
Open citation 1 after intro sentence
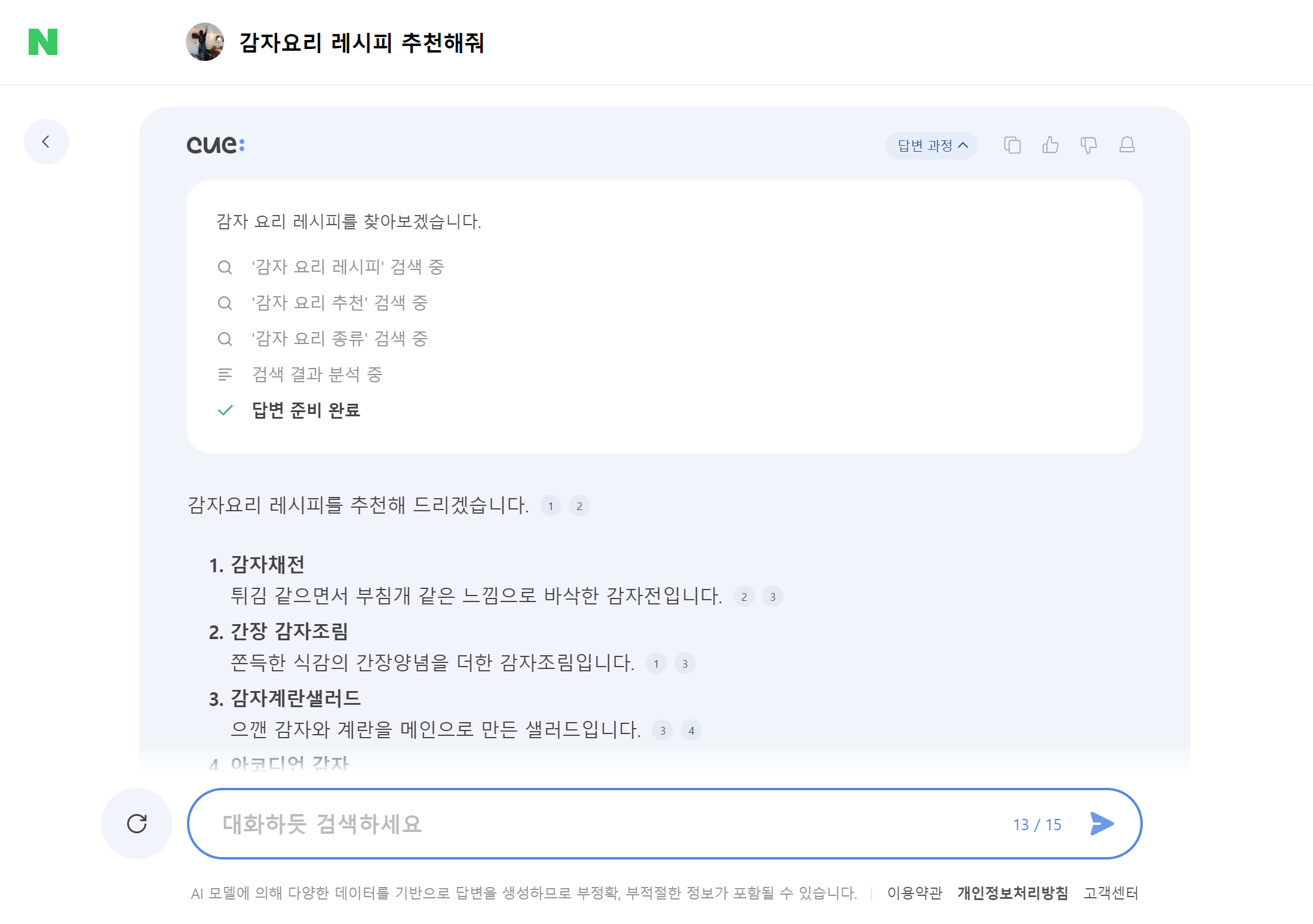pyautogui.click(x=550, y=506)
